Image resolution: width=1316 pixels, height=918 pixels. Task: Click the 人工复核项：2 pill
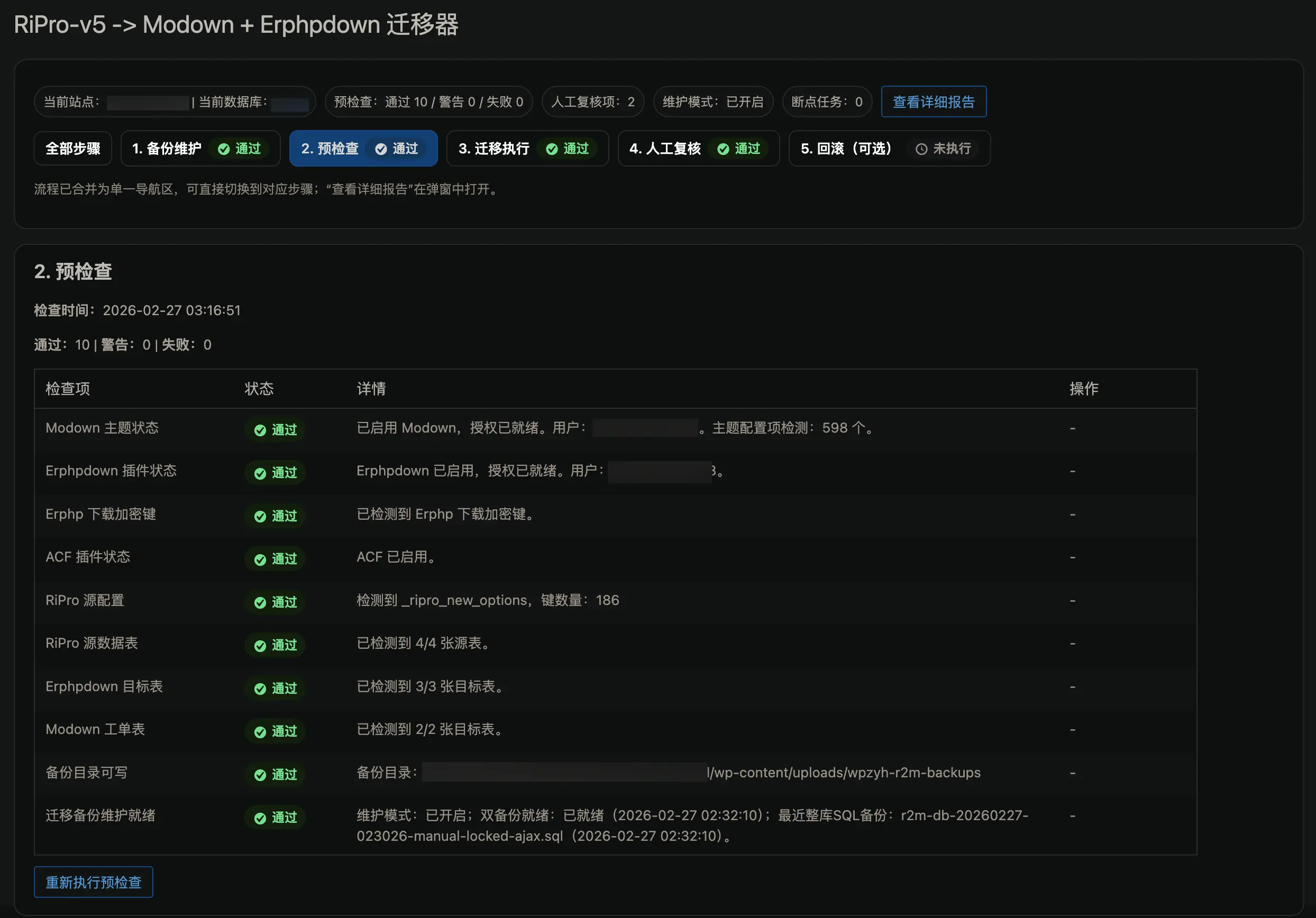point(592,102)
